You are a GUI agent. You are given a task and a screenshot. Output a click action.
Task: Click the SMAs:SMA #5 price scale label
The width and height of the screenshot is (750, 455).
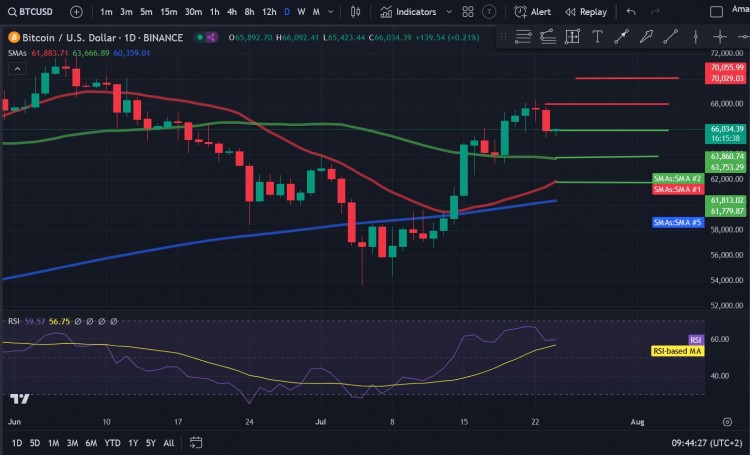[x=677, y=222]
